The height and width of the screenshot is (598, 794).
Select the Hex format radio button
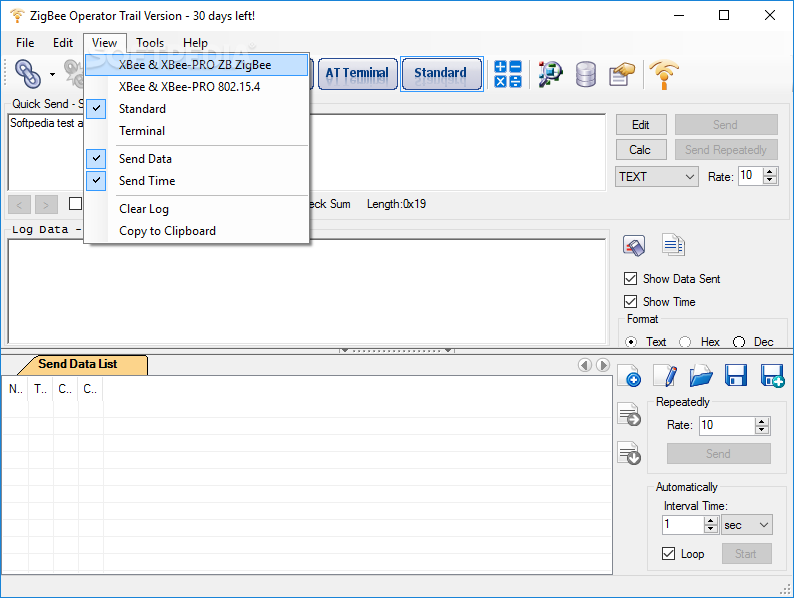(685, 342)
